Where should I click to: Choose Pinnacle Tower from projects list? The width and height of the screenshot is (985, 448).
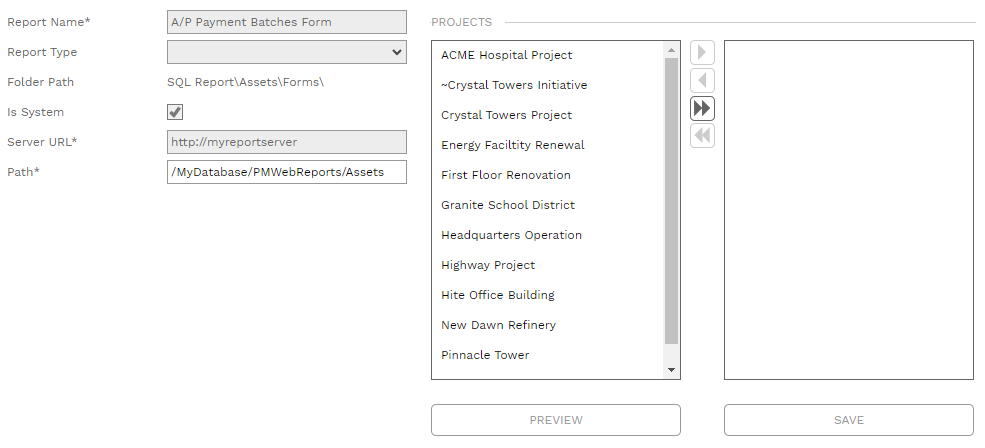pyautogui.click(x=485, y=355)
